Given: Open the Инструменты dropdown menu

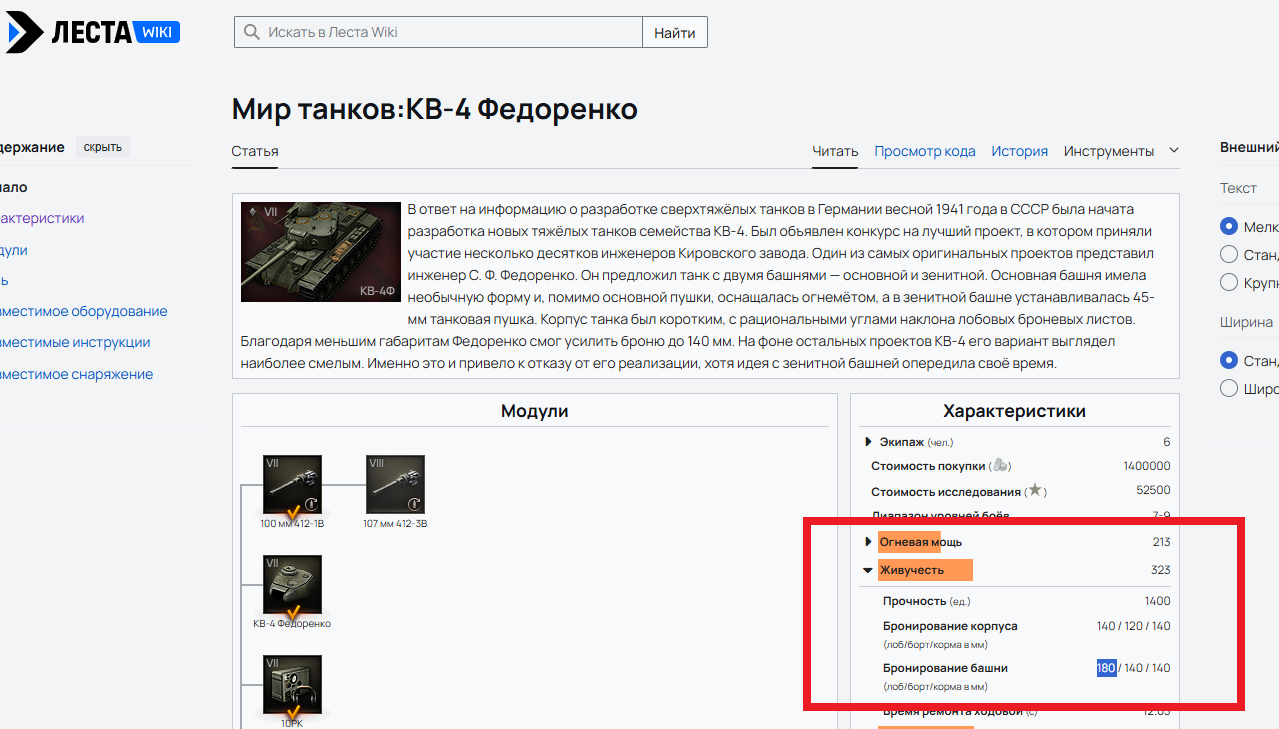Looking at the screenshot, I should tap(1109, 151).
